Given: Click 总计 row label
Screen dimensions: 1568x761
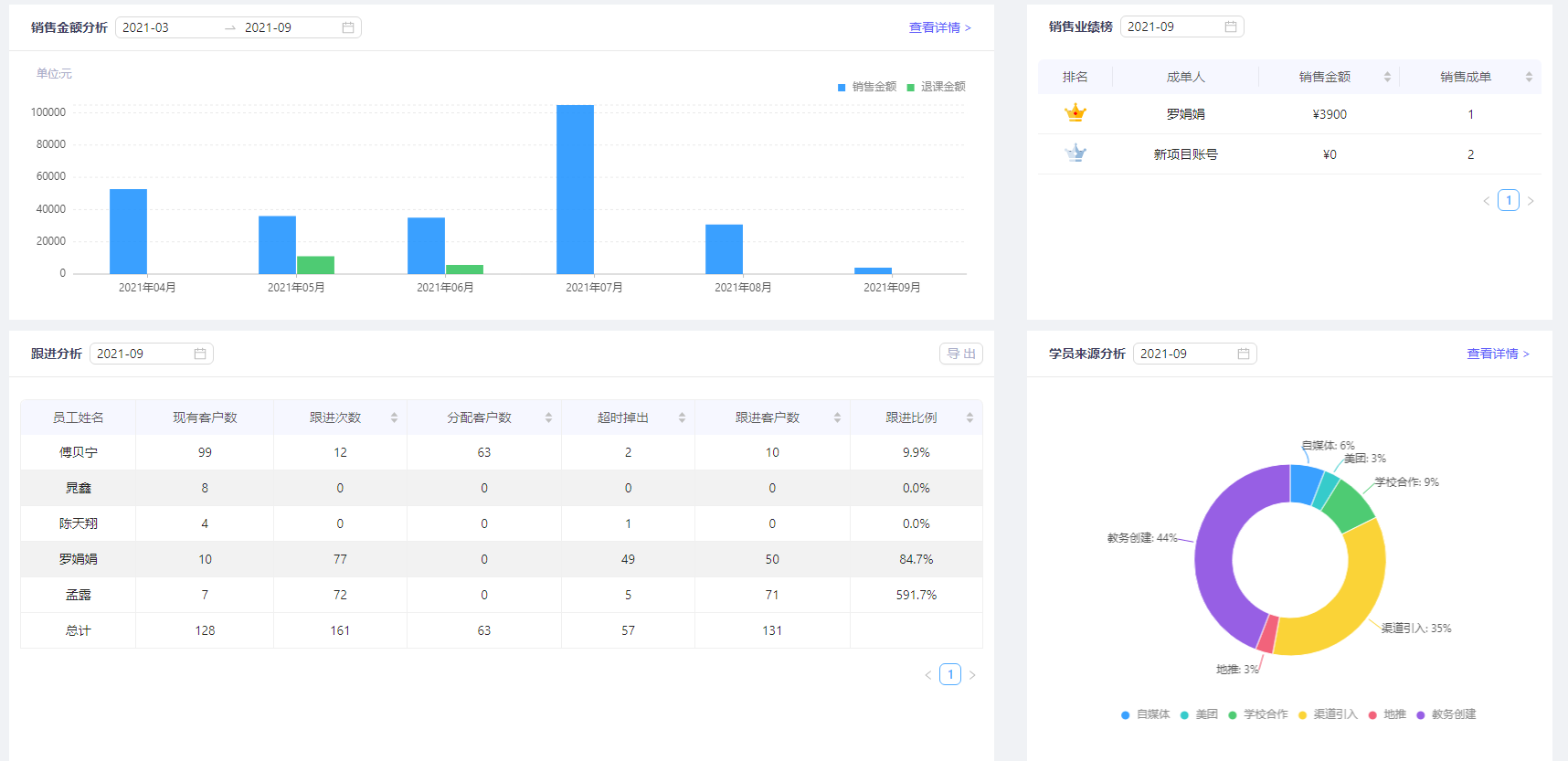Looking at the screenshot, I should 78,630.
